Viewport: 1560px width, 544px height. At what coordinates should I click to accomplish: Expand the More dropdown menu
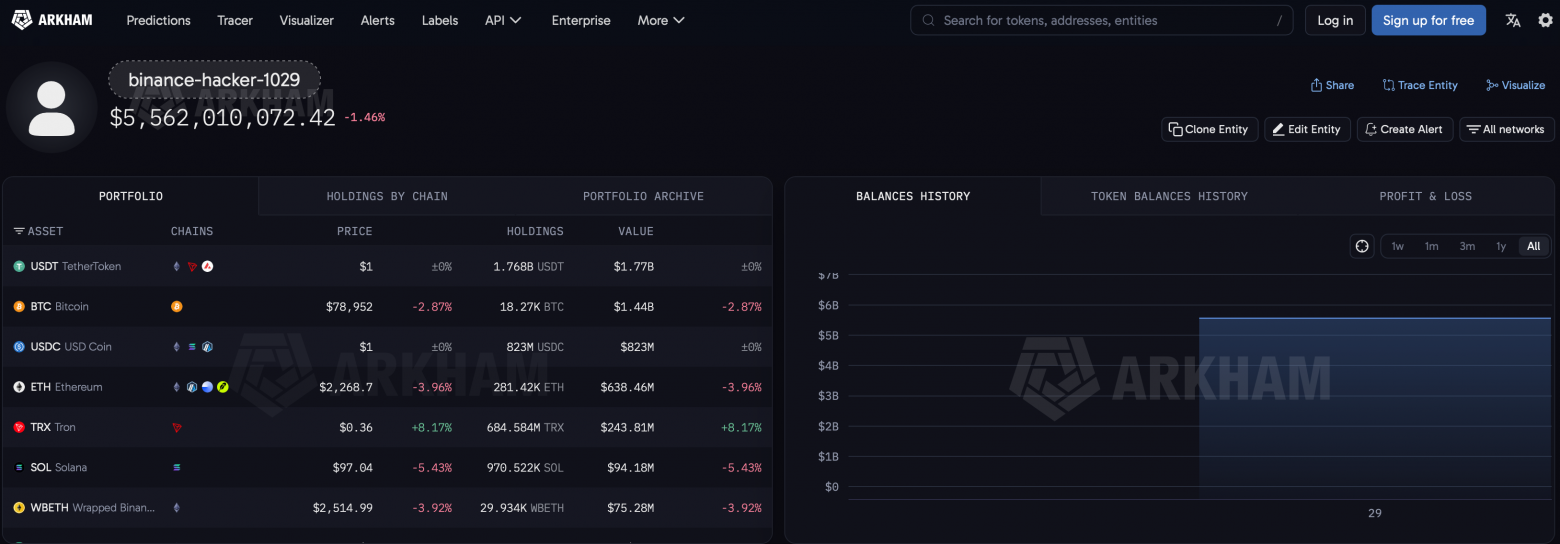tap(661, 20)
